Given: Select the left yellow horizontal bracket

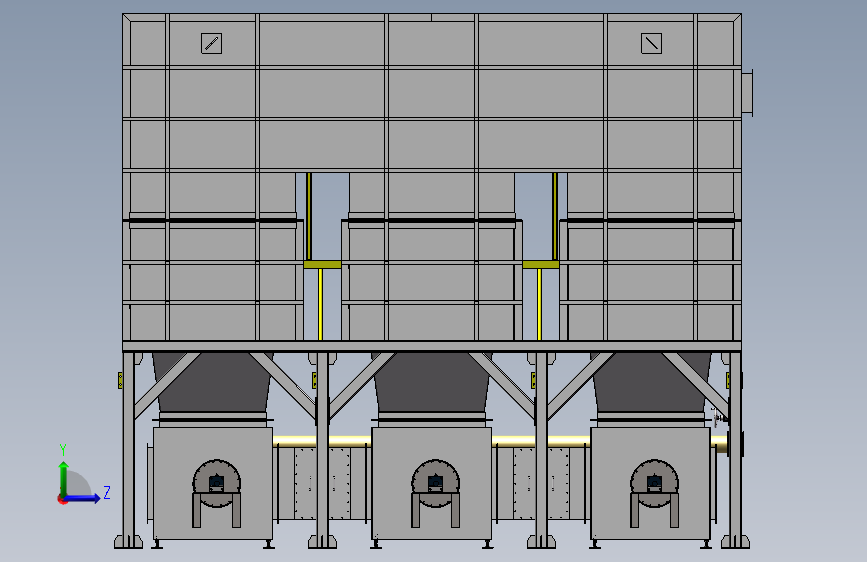Looking at the screenshot, I should 322,264.
